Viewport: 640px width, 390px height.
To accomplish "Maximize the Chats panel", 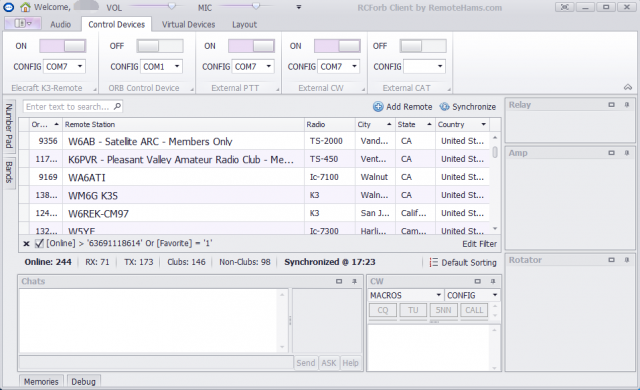I will coord(339,281).
